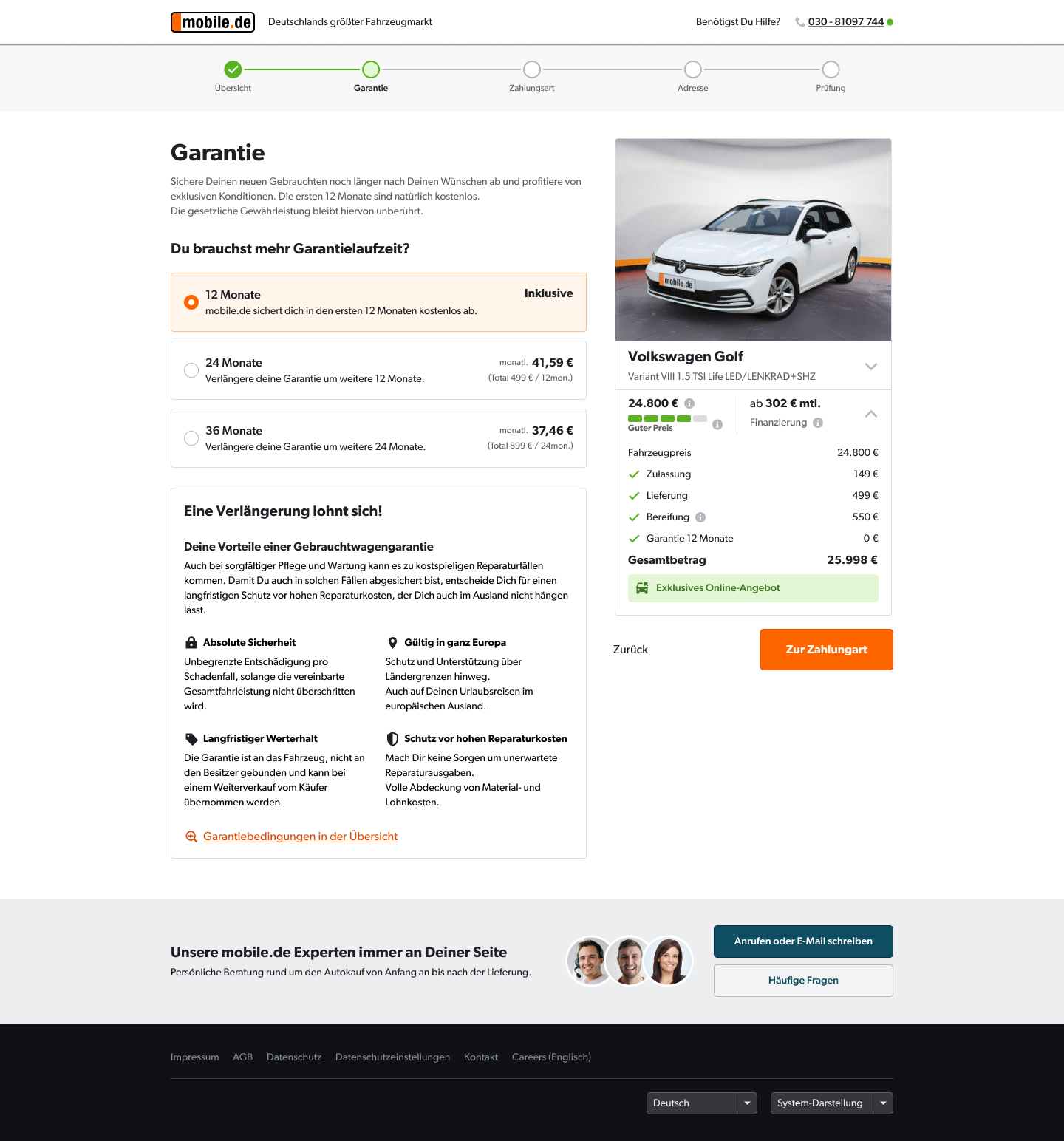Expand the Volkswagen Golf details chevron
The width and height of the screenshot is (1064, 1141).
(x=870, y=367)
